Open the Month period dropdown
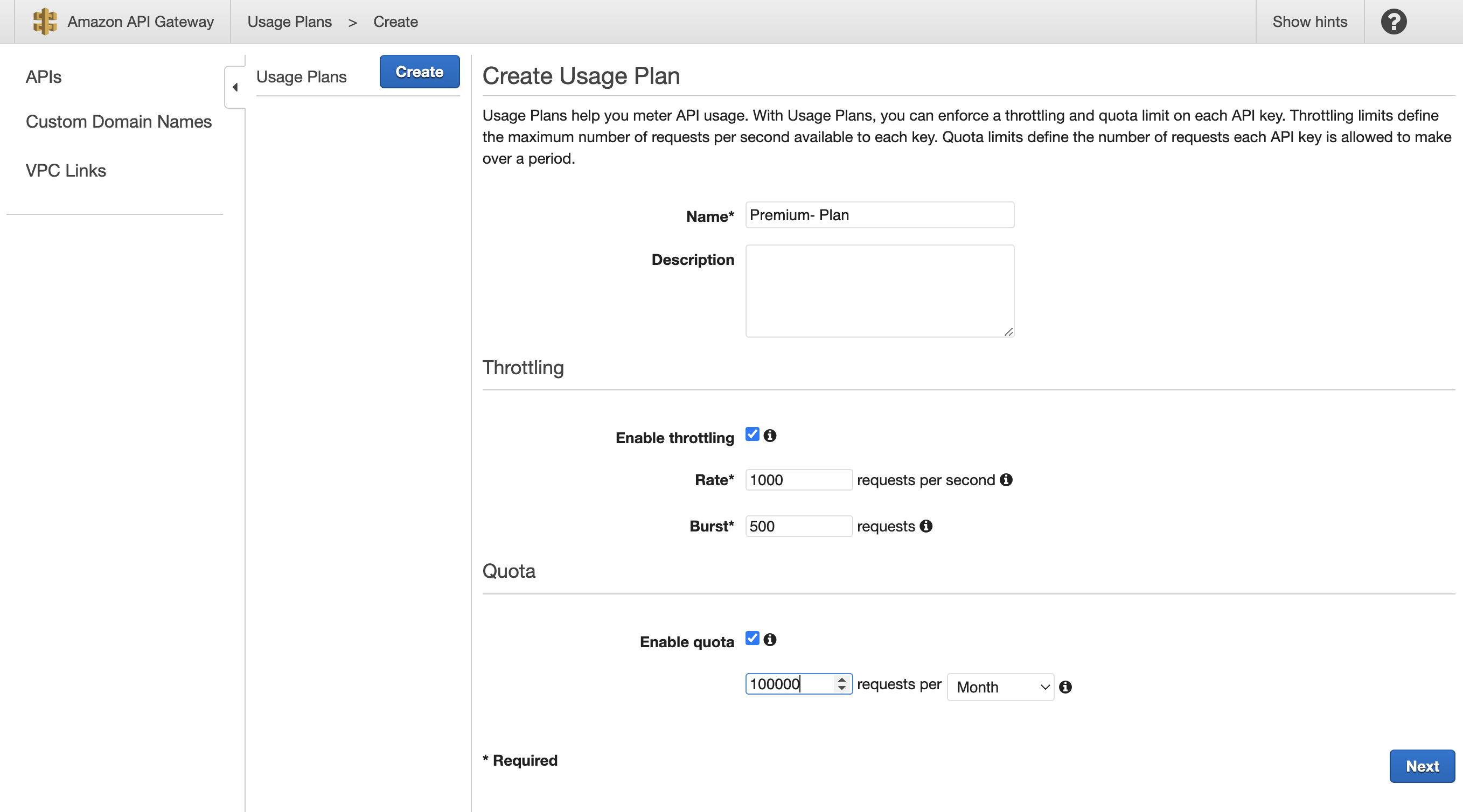1463x812 pixels. pos(1000,687)
